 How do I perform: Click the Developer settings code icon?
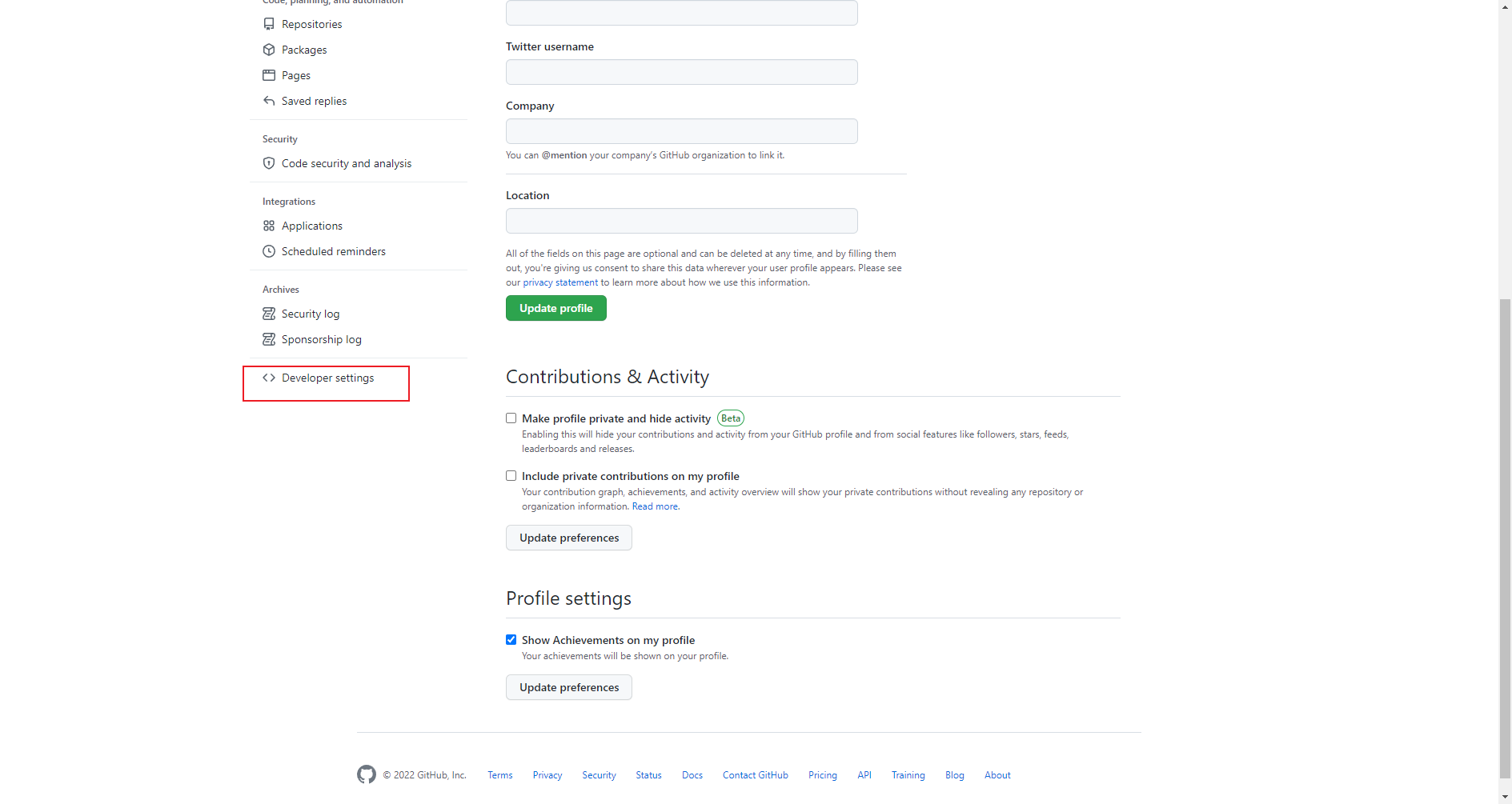click(x=269, y=378)
